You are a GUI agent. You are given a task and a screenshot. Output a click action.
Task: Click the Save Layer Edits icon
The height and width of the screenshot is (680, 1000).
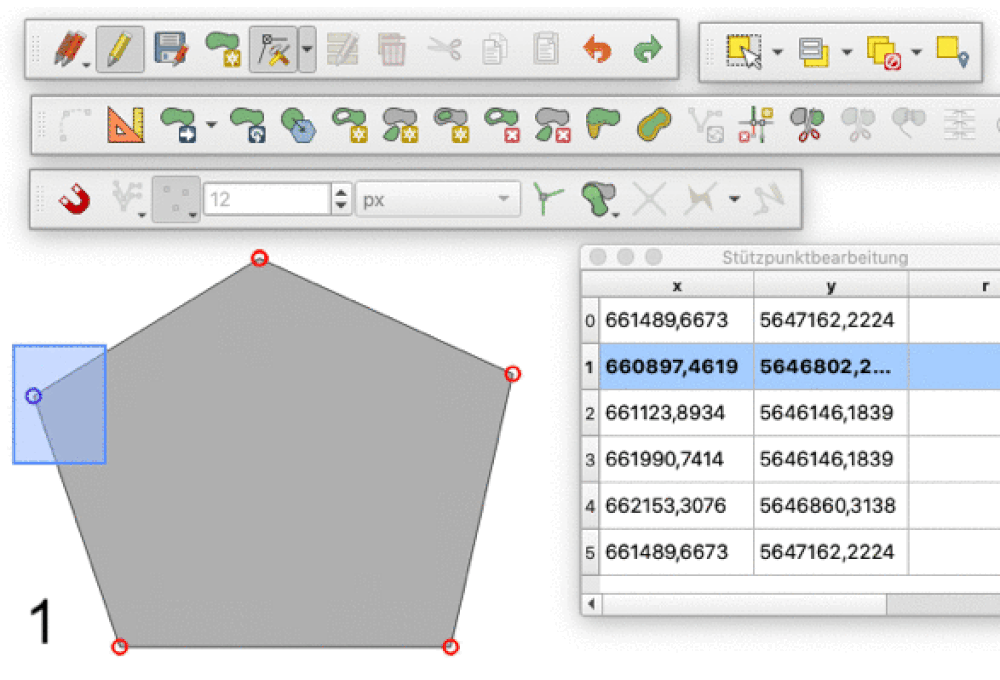tap(171, 49)
